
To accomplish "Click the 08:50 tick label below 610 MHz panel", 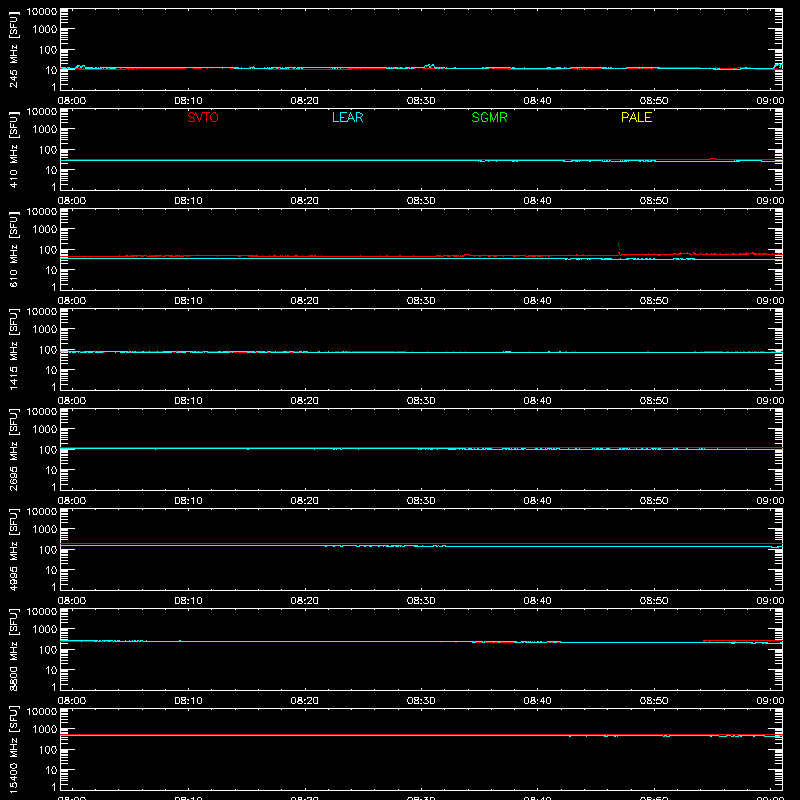I will click(x=654, y=301).
